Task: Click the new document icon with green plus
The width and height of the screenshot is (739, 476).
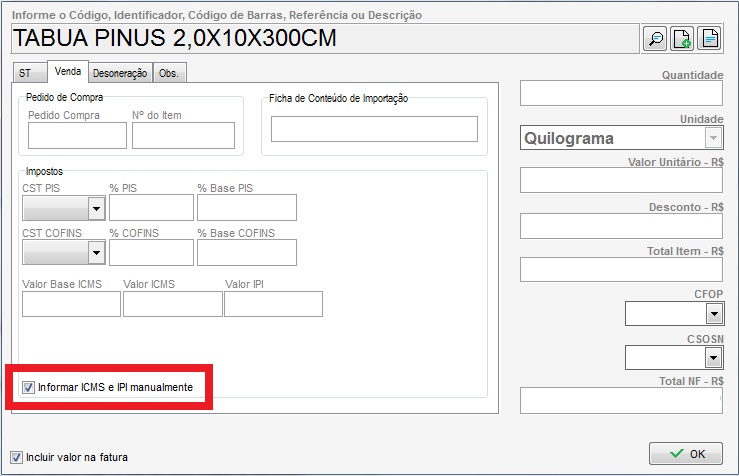Action: click(682, 39)
